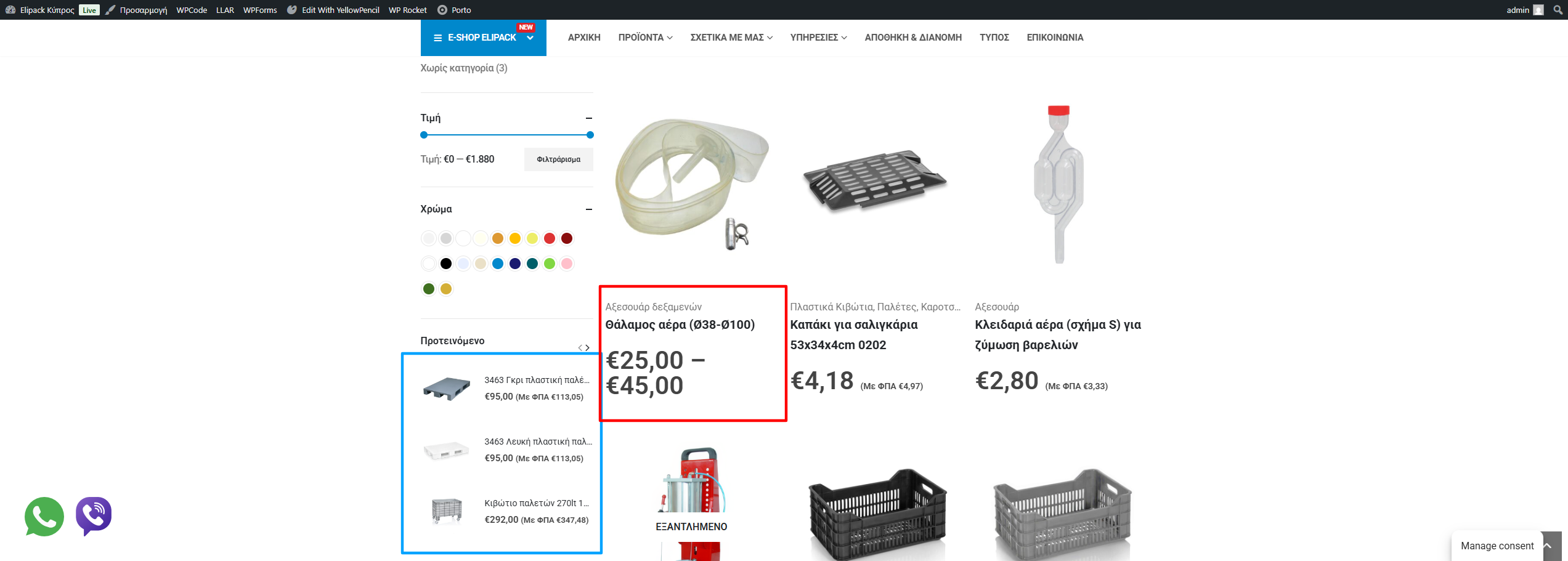Click the Φιλτράρισμα price filter button

(559, 159)
